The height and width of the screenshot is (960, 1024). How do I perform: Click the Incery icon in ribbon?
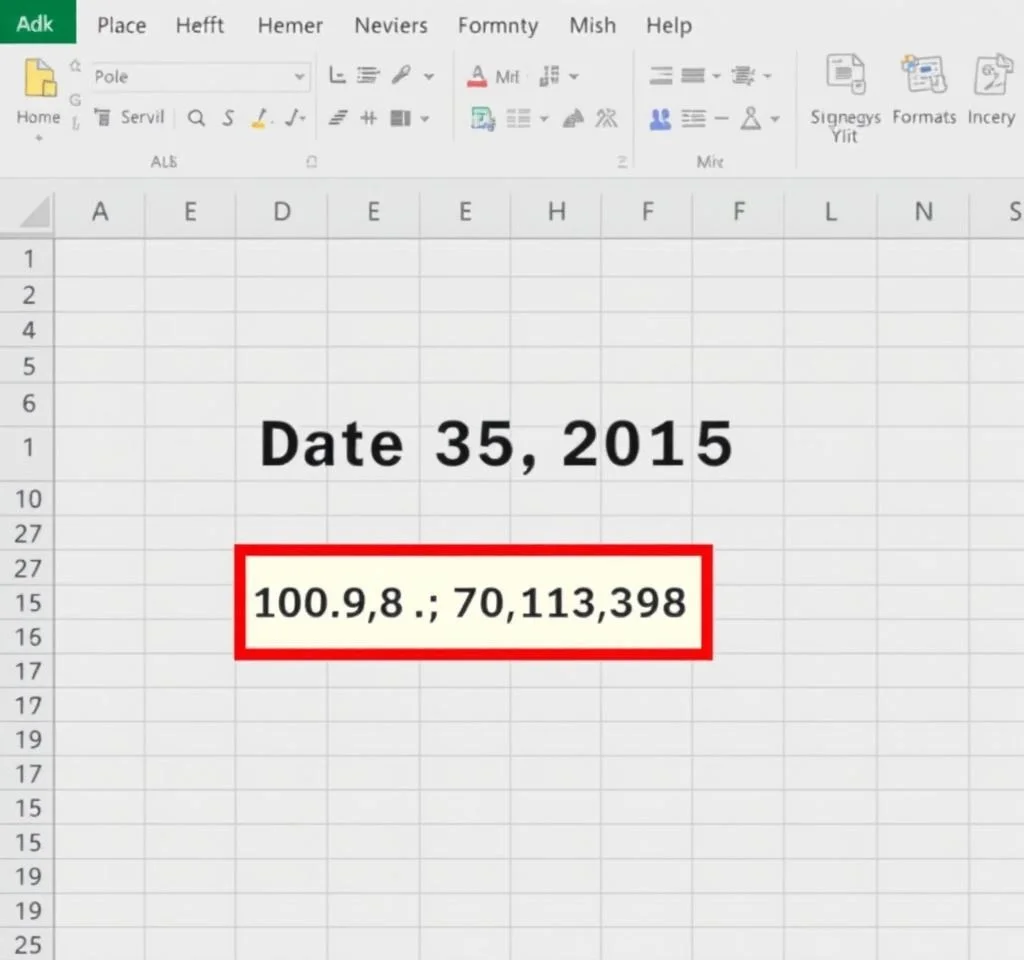pyautogui.click(x=991, y=78)
